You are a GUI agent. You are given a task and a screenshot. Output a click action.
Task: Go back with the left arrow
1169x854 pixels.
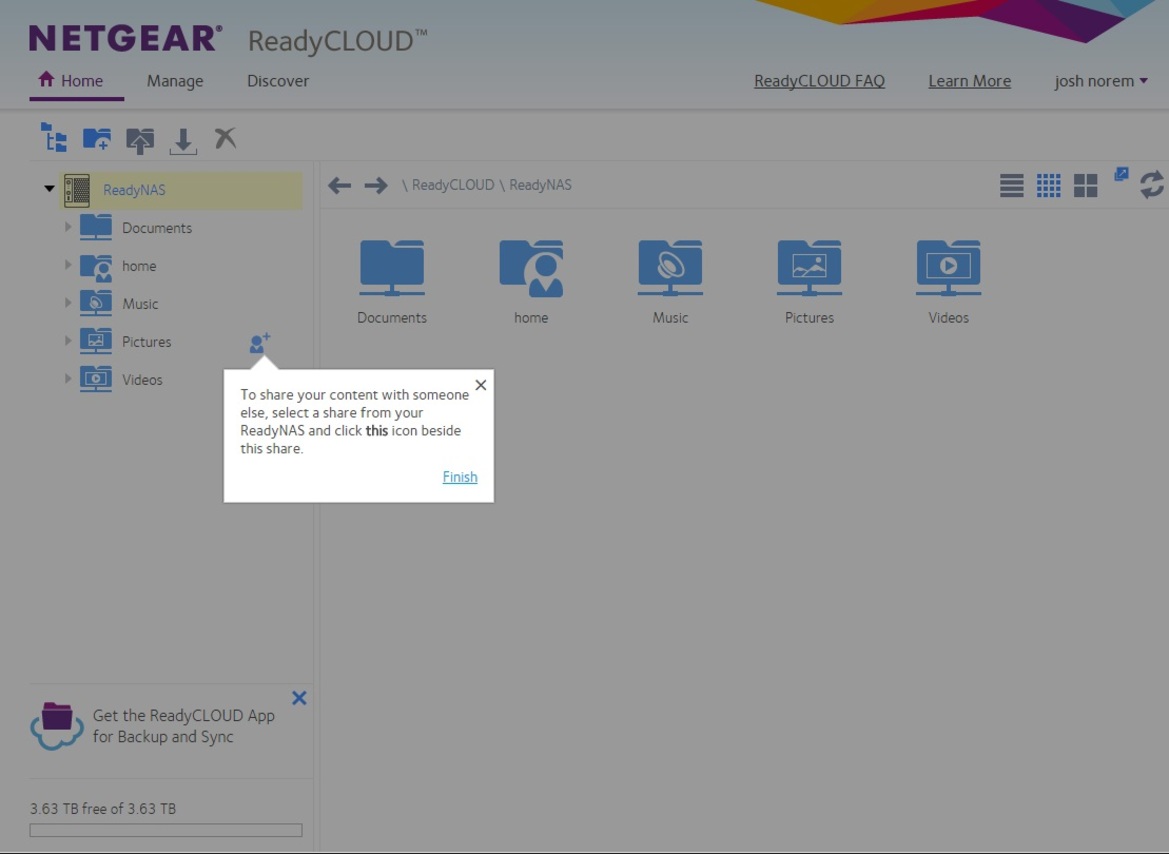coord(339,185)
